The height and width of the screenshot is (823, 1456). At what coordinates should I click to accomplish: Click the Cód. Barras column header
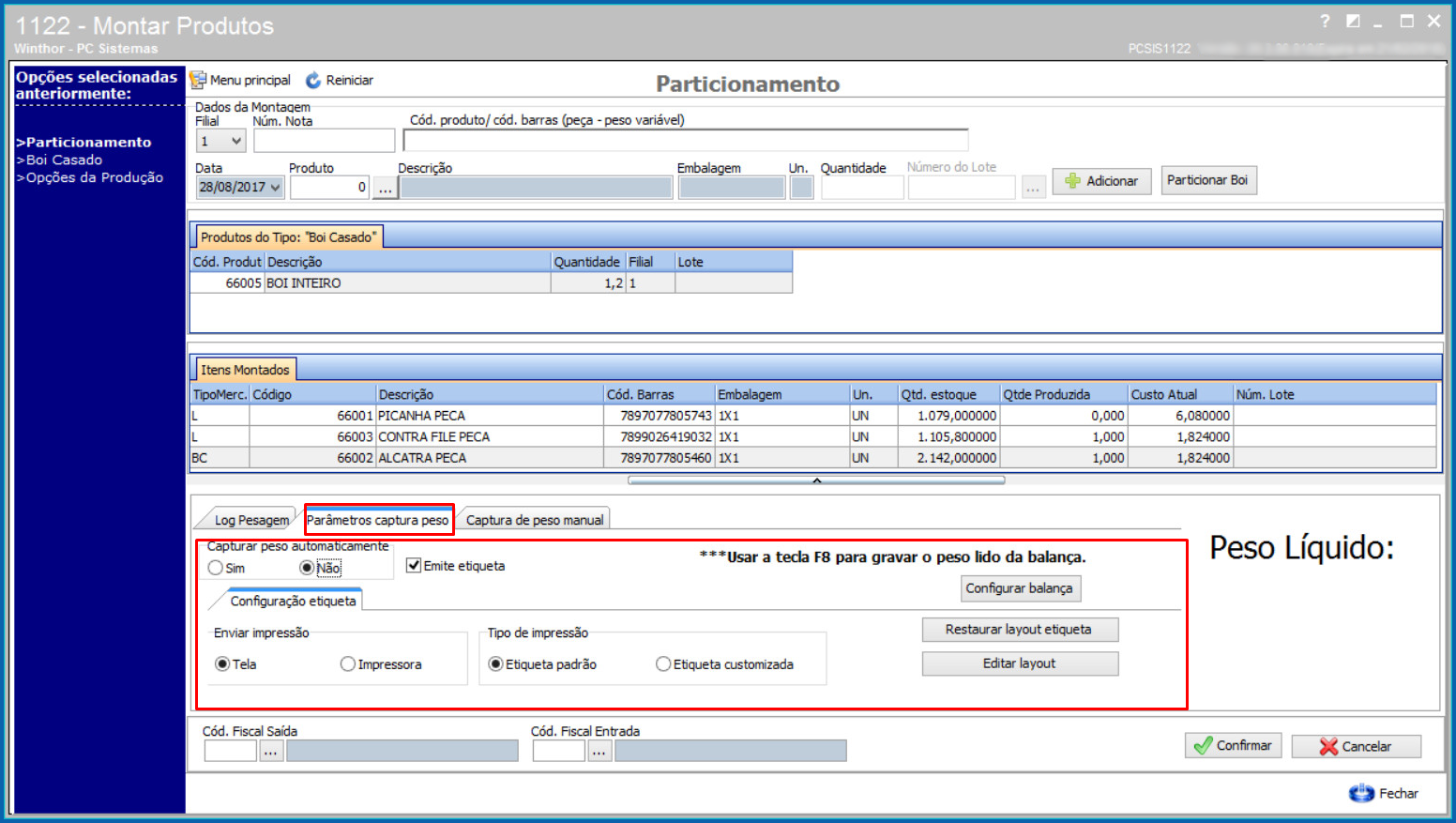[660, 395]
